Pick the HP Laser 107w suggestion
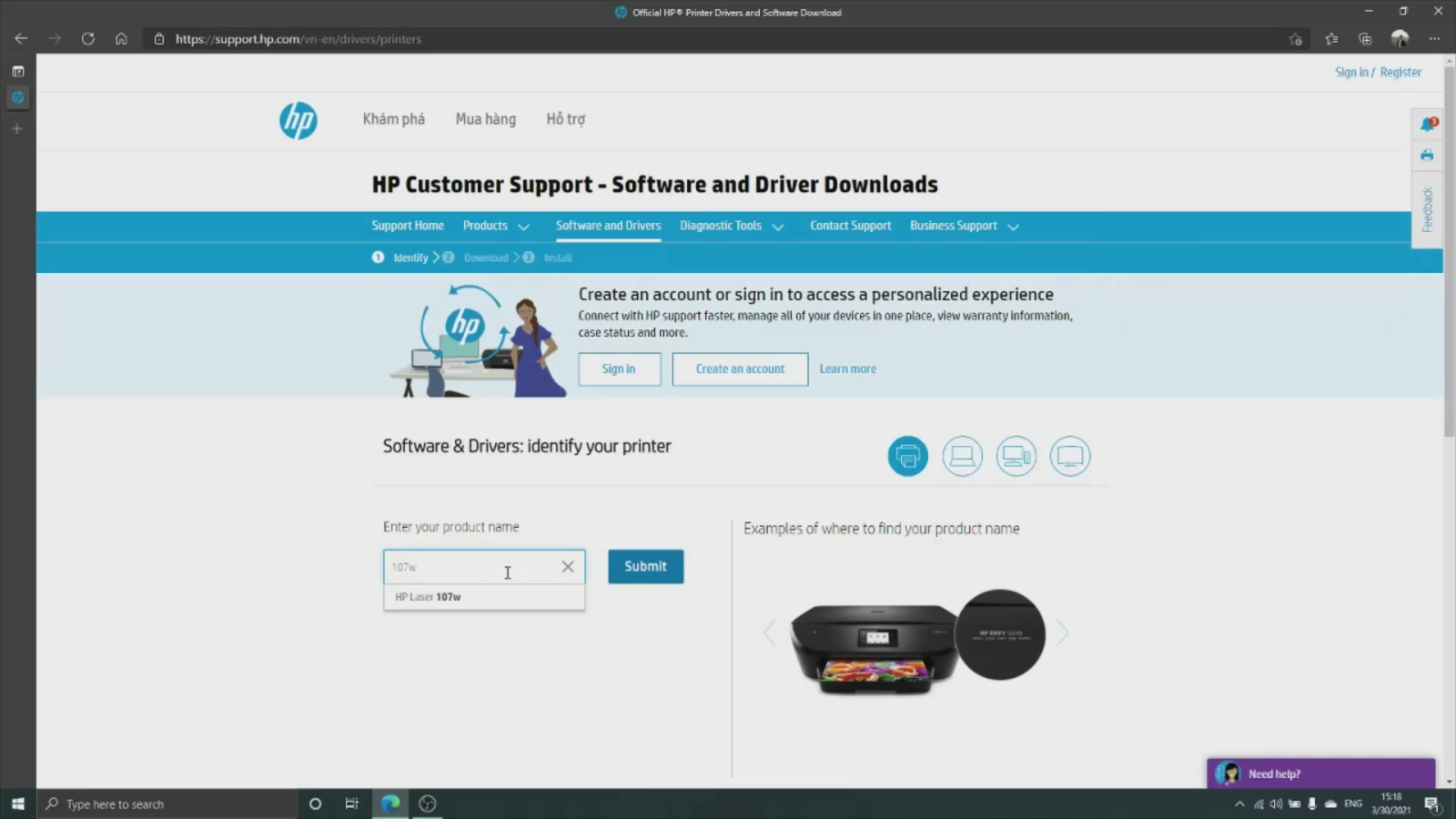The width and height of the screenshot is (1456, 819). [x=484, y=597]
